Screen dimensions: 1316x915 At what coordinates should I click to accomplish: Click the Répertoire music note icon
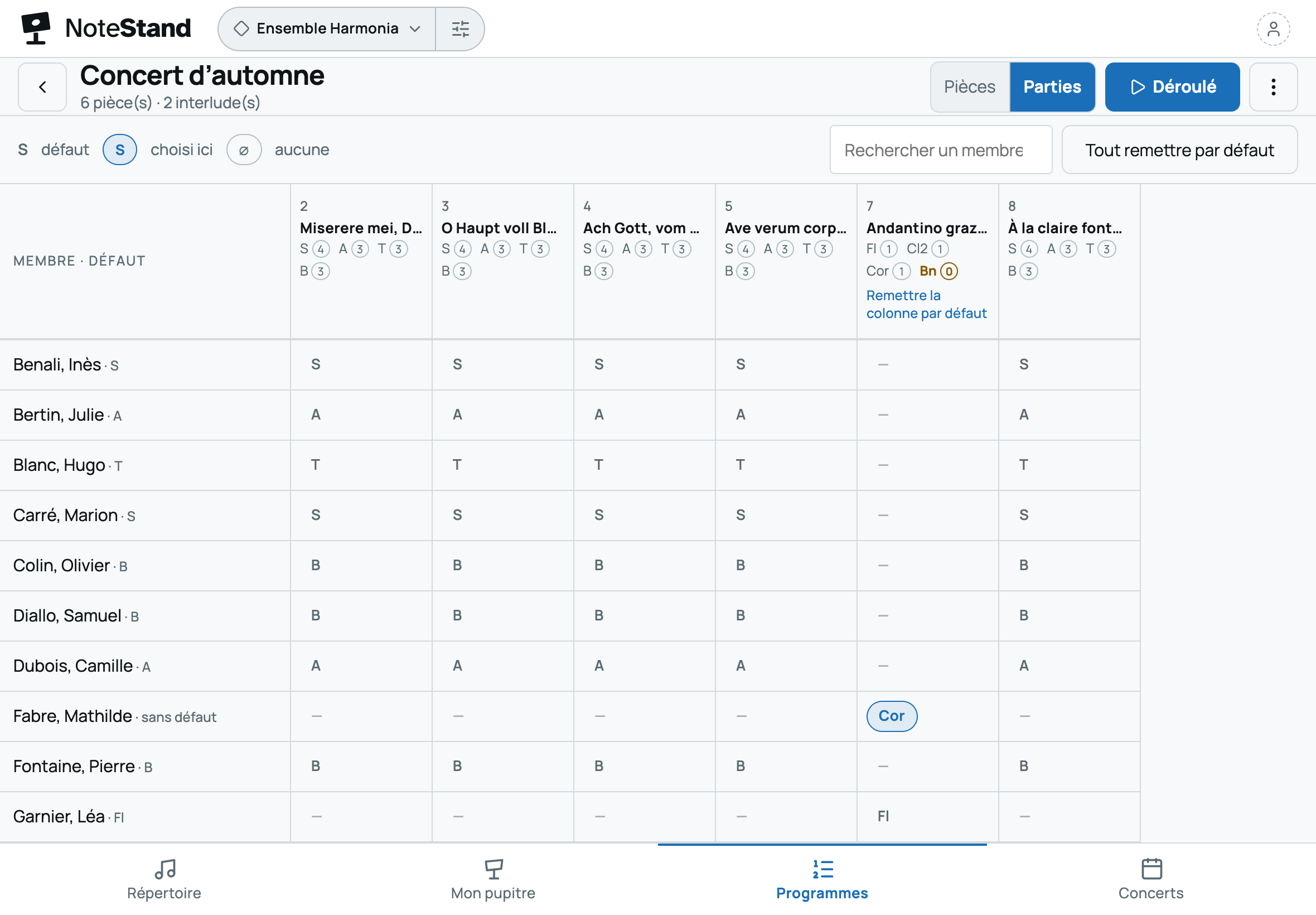(x=165, y=869)
